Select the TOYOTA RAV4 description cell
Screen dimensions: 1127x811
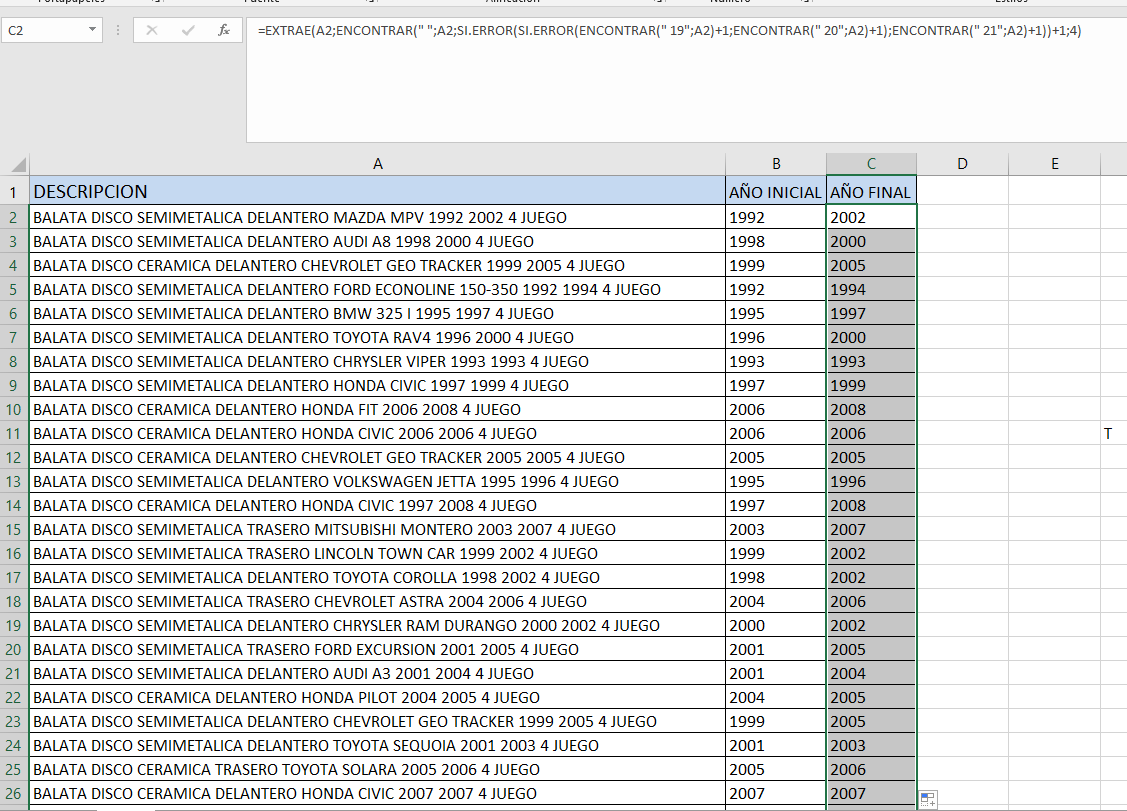pyautogui.click(x=377, y=337)
